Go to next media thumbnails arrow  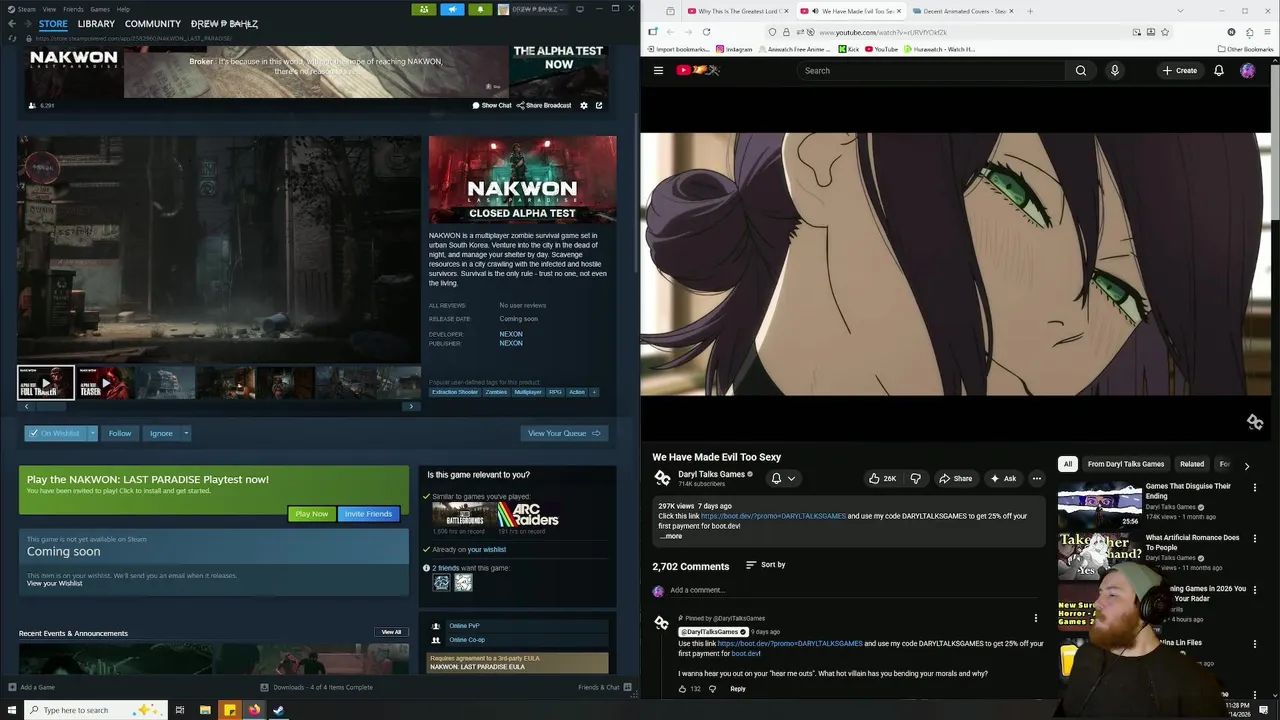410,407
